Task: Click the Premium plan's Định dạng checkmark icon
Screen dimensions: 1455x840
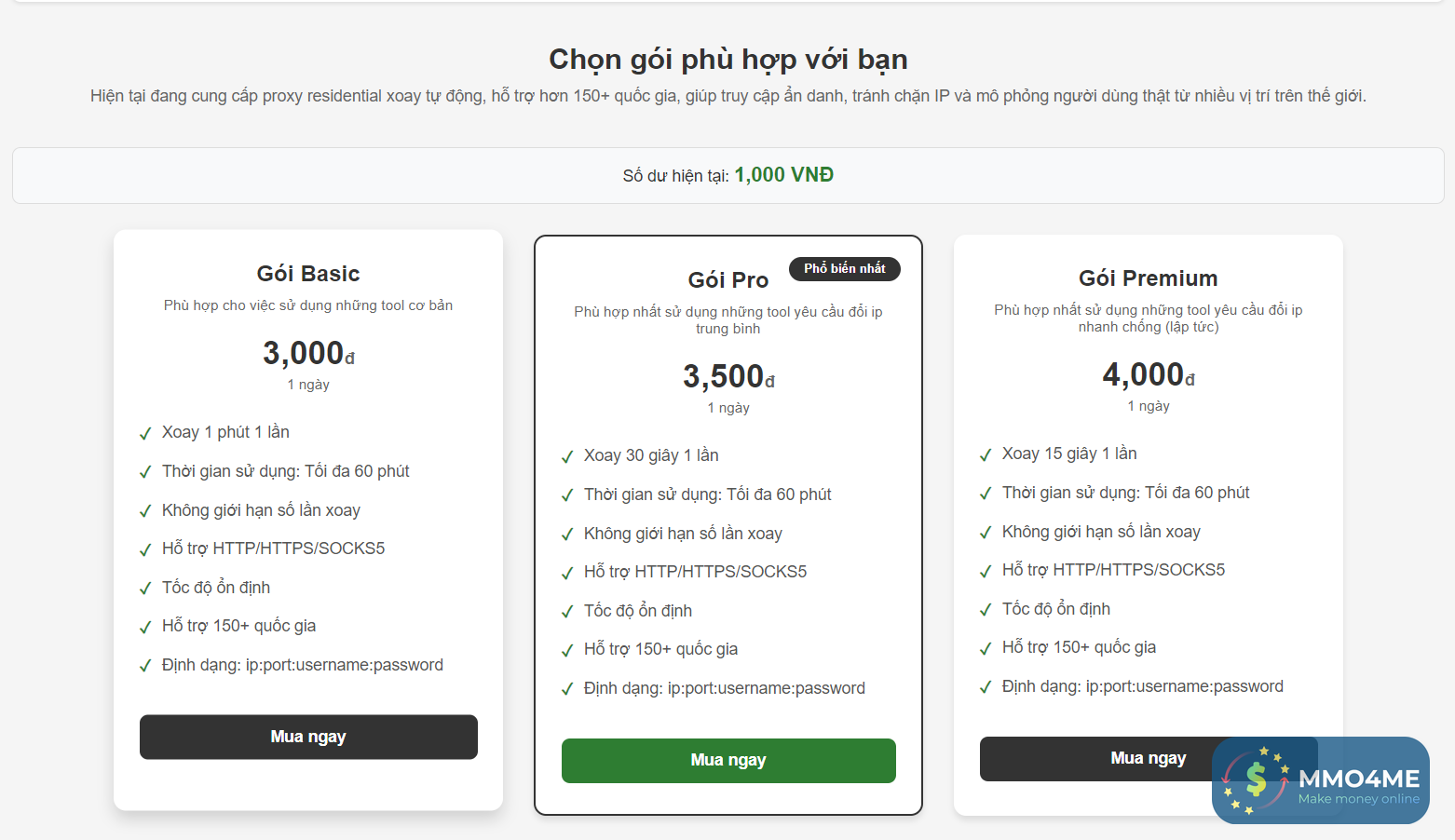Action: click(x=986, y=687)
